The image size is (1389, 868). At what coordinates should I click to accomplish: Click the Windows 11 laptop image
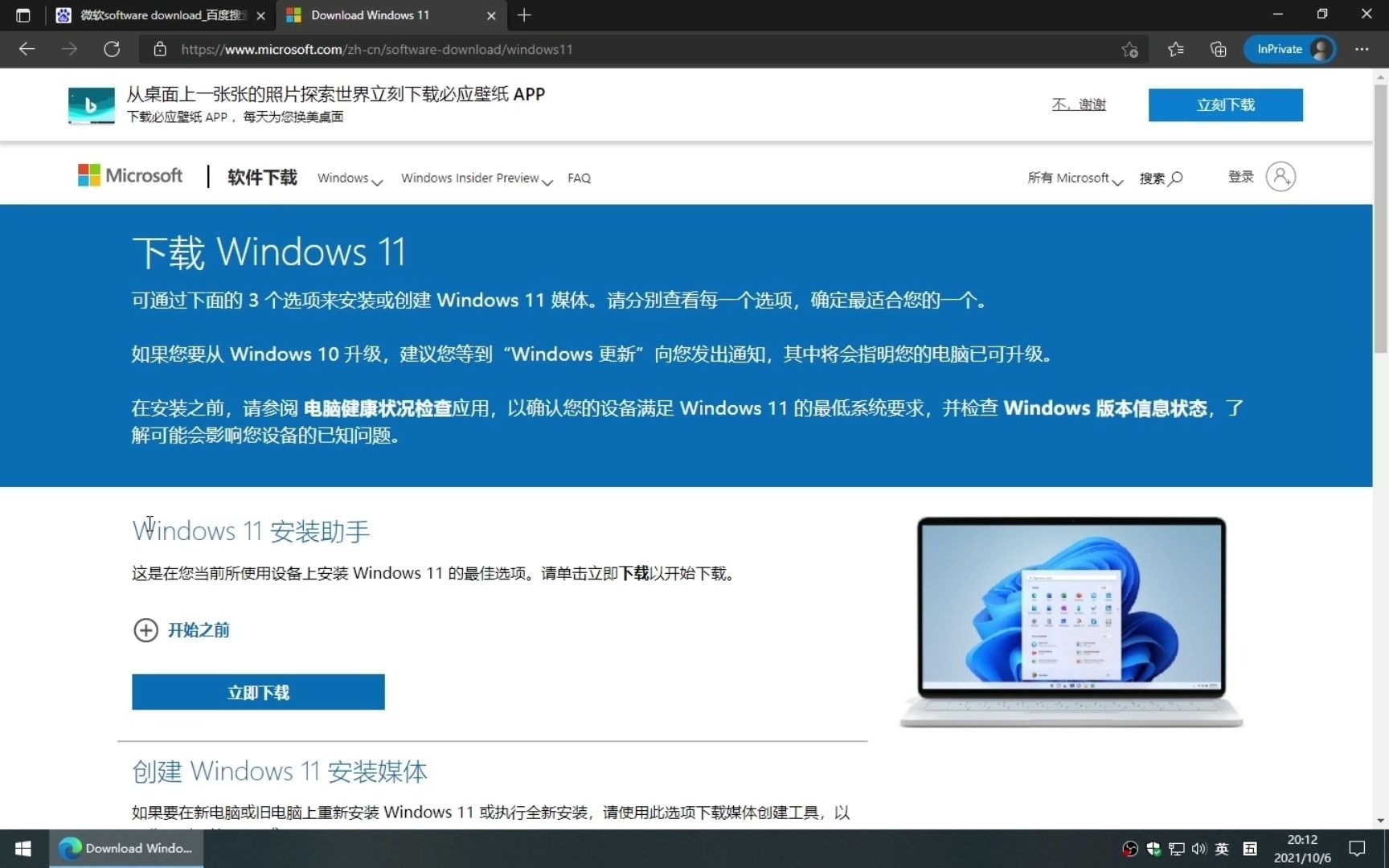pyautogui.click(x=1071, y=622)
